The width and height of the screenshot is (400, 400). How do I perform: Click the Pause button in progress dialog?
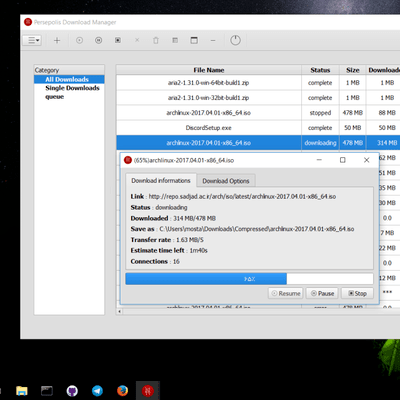pyautogui.click(x=322, y=293)
